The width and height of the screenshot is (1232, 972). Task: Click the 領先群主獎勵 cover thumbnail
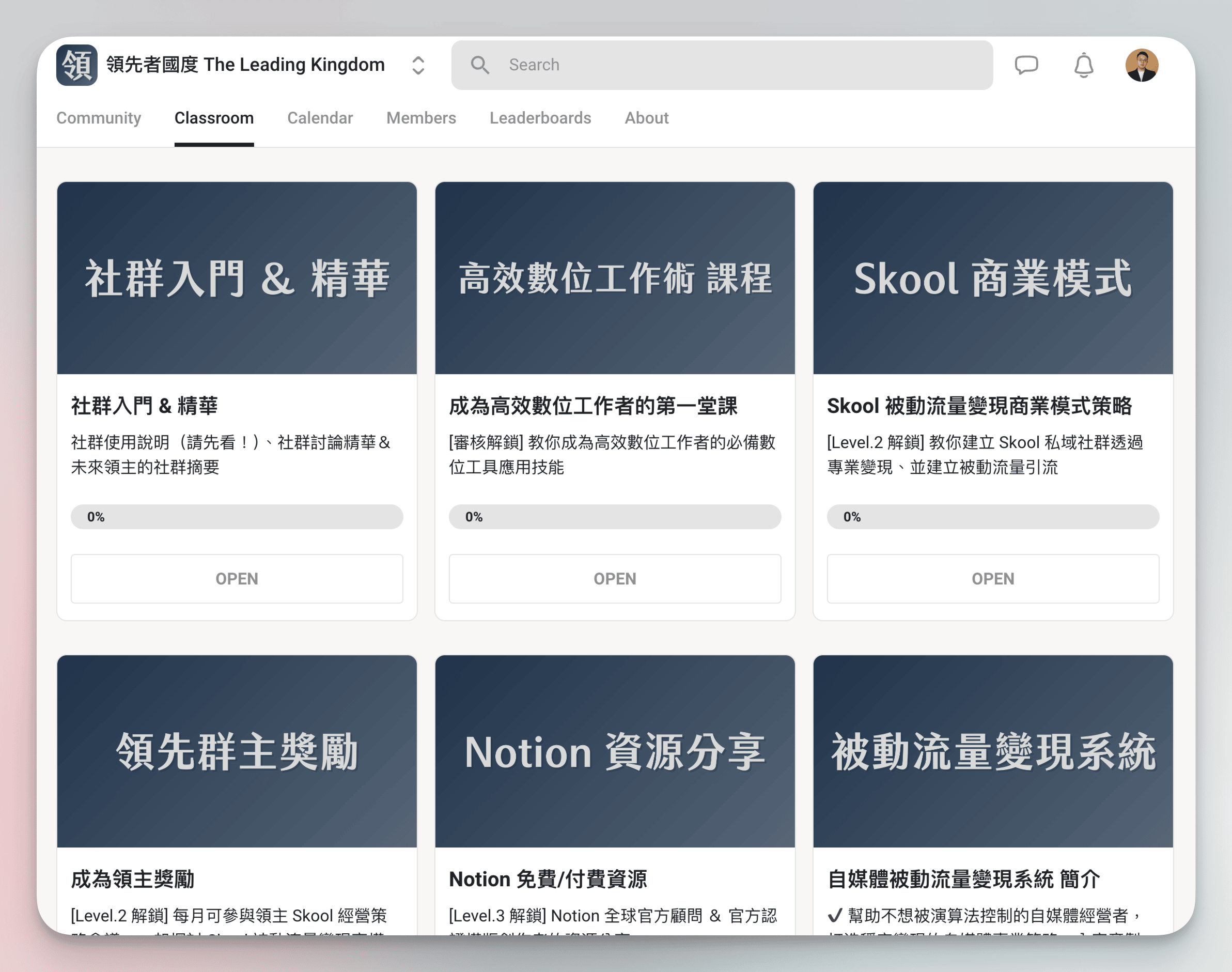[237, 751]
